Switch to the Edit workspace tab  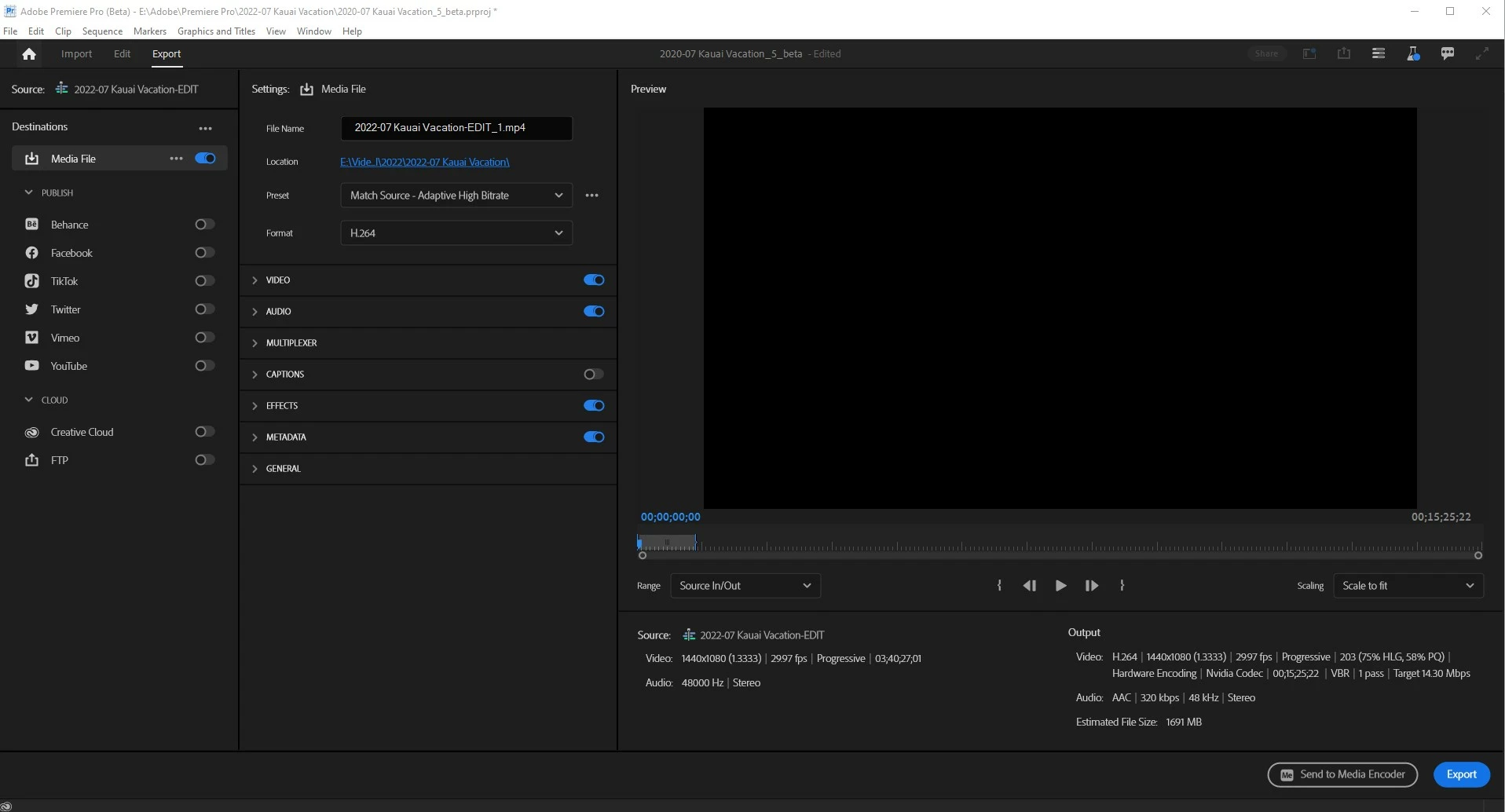[x=122, y=53]
